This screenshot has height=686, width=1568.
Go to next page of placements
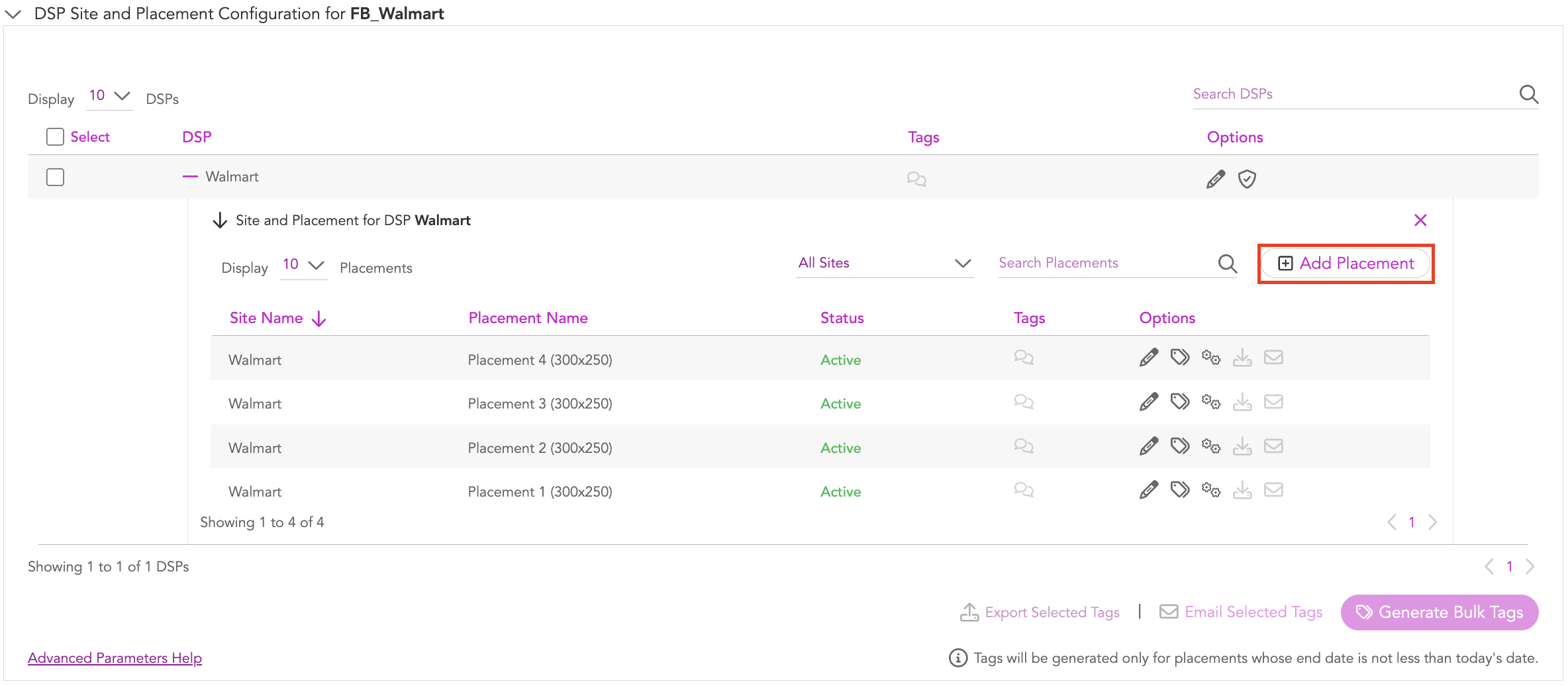[x=1433, y=522]
